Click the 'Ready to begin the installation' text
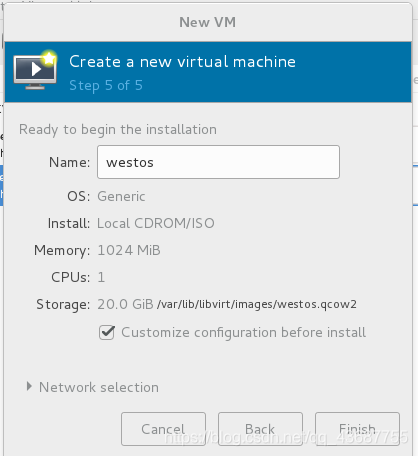This screenshot has width=418, height=456. coord(118,130)
